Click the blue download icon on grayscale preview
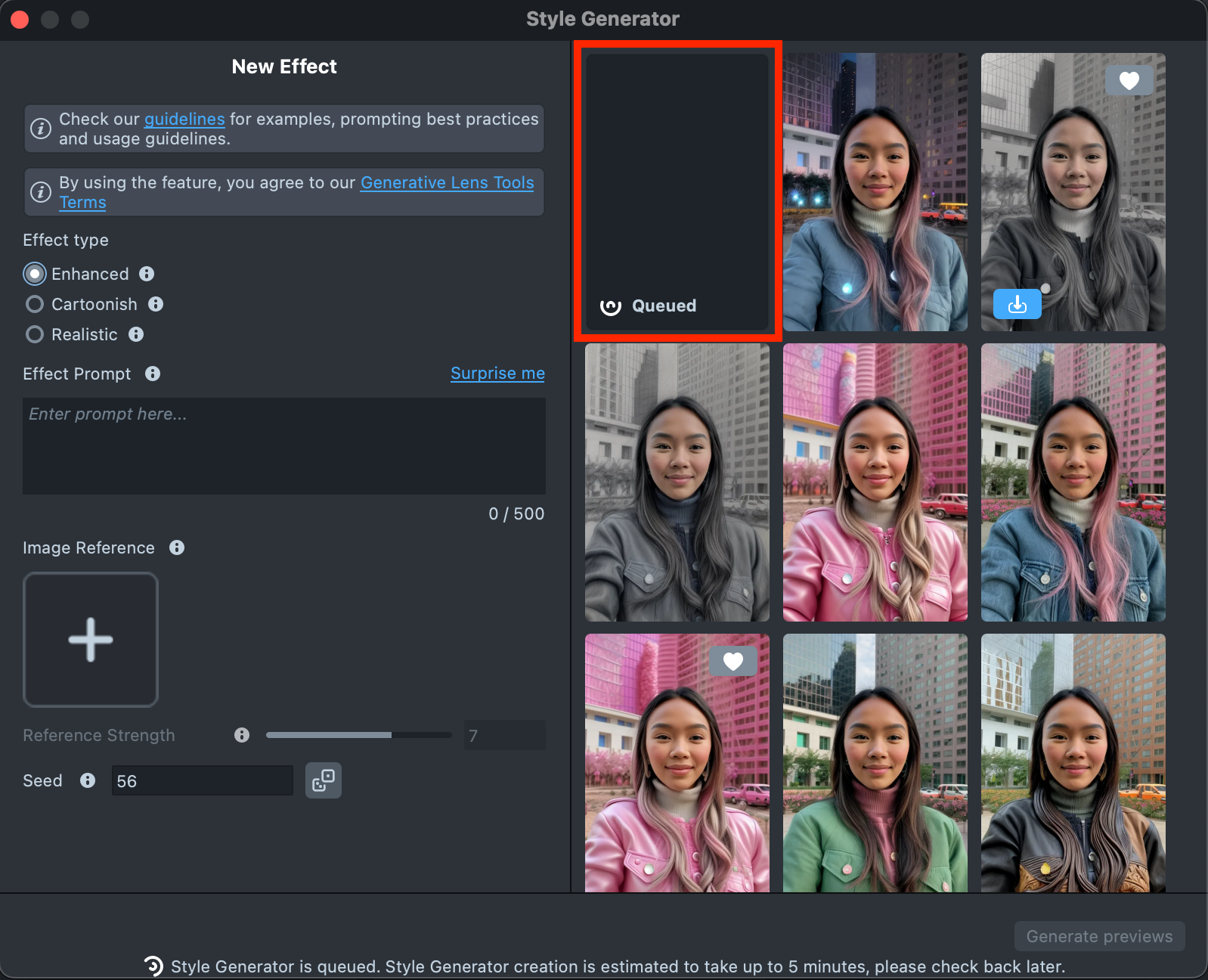The image size is (1208, 980). [x=1017, y=304]
